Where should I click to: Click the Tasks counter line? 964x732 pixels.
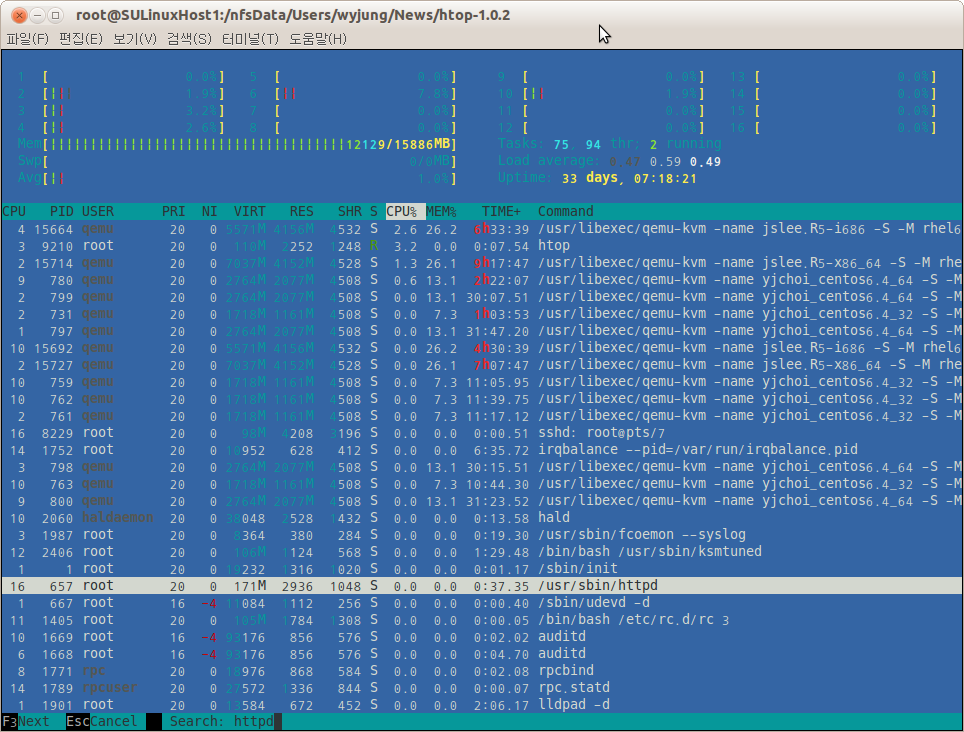point(609,144)
